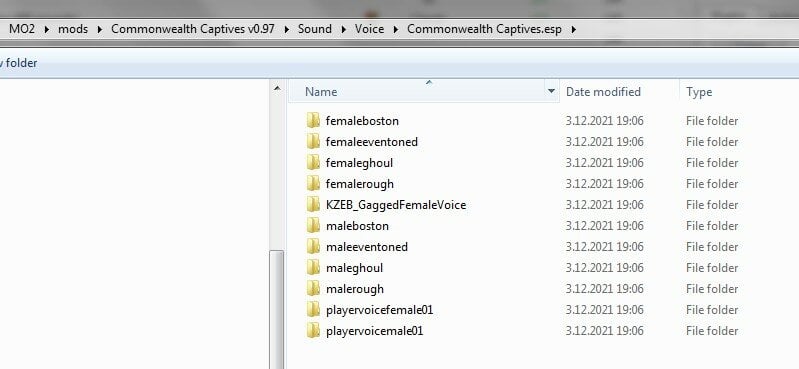Click date modified of femaleboston row
Viewport: 799px width, 369px height.
604,121
